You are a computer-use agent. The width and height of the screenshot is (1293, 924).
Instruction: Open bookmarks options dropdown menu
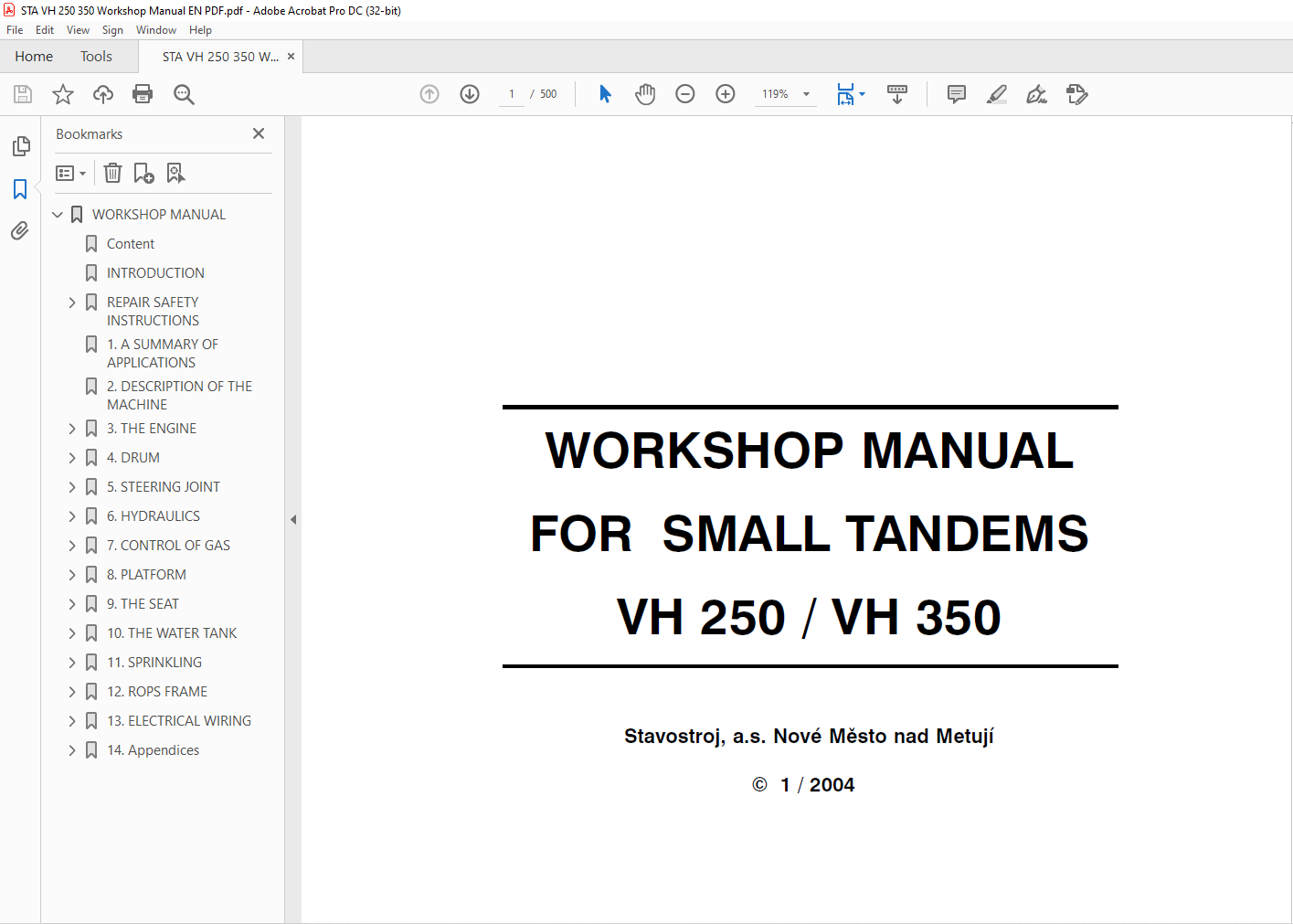click(x=70, y=173)
